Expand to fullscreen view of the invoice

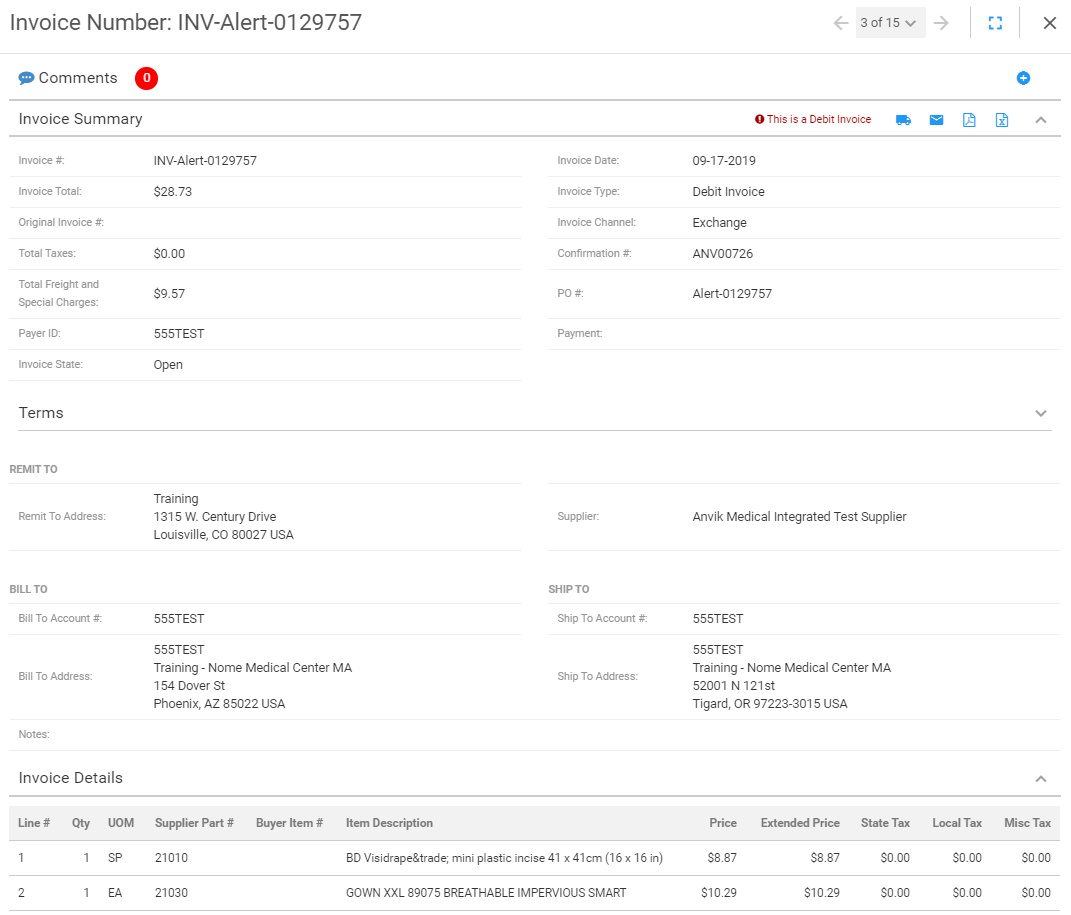[x=995, y=22]
